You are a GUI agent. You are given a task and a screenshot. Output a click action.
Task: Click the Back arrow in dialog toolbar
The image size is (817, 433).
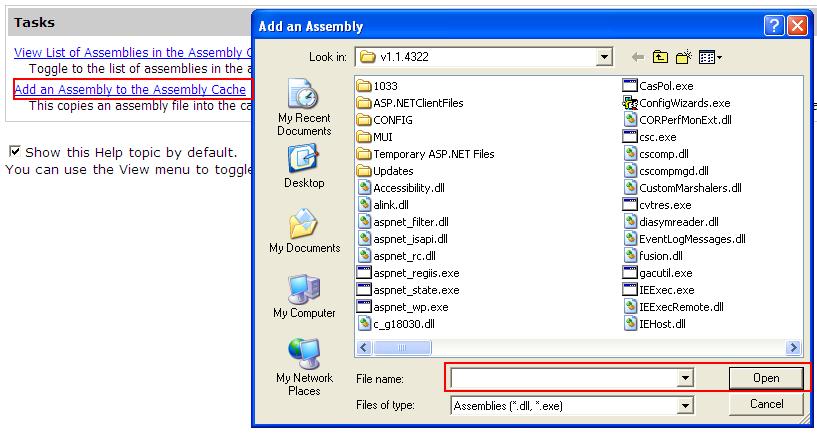coord(637,57)
